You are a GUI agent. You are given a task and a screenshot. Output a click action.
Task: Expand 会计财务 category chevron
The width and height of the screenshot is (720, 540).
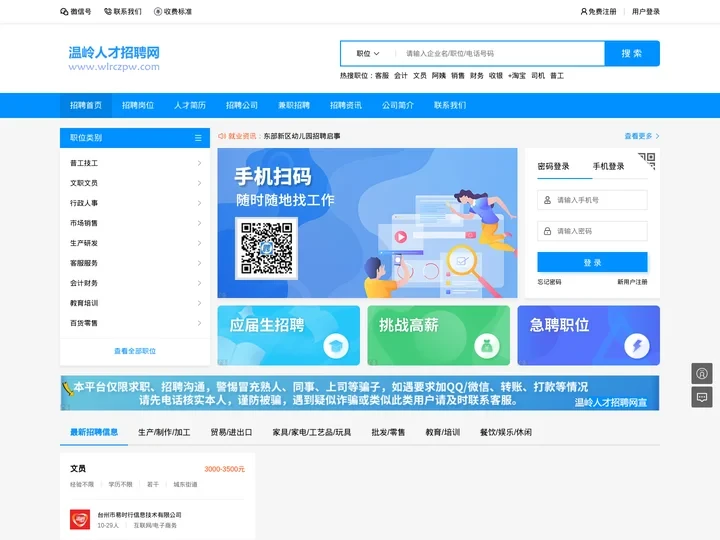(199, 283)
